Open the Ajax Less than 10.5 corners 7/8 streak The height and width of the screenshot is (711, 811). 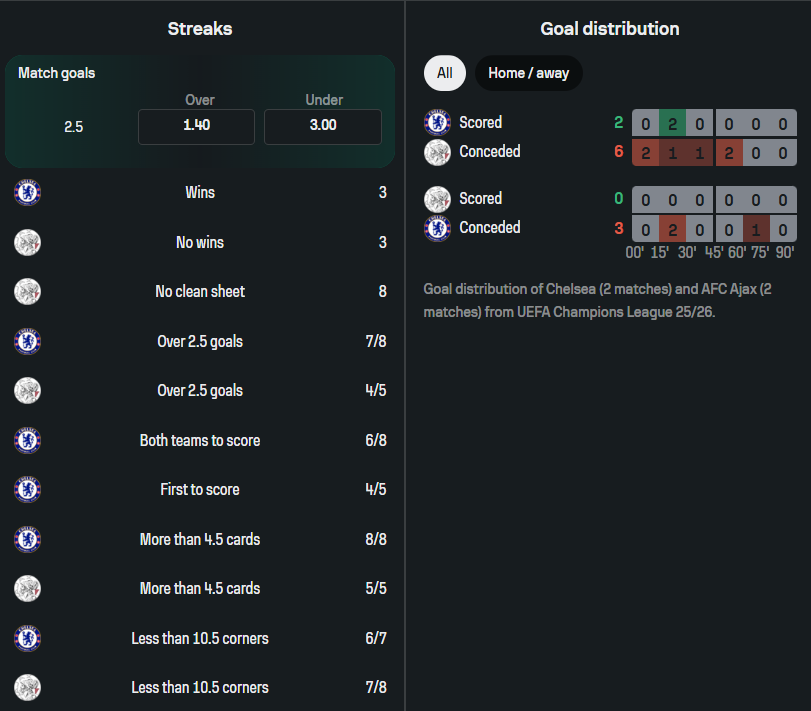coord(200,687)
